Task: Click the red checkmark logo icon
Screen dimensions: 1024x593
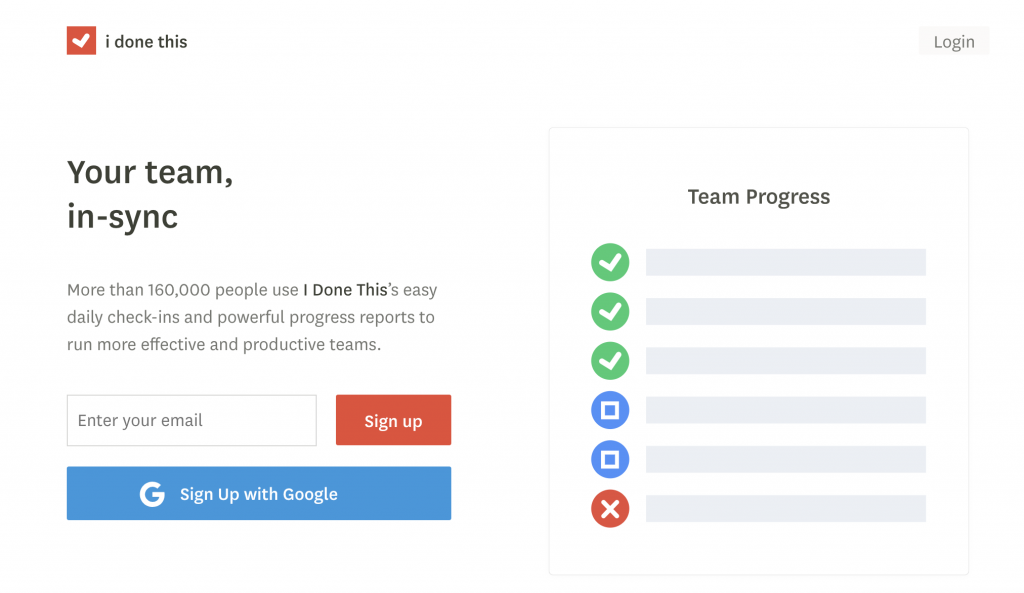Action: [x=81, y=41]
